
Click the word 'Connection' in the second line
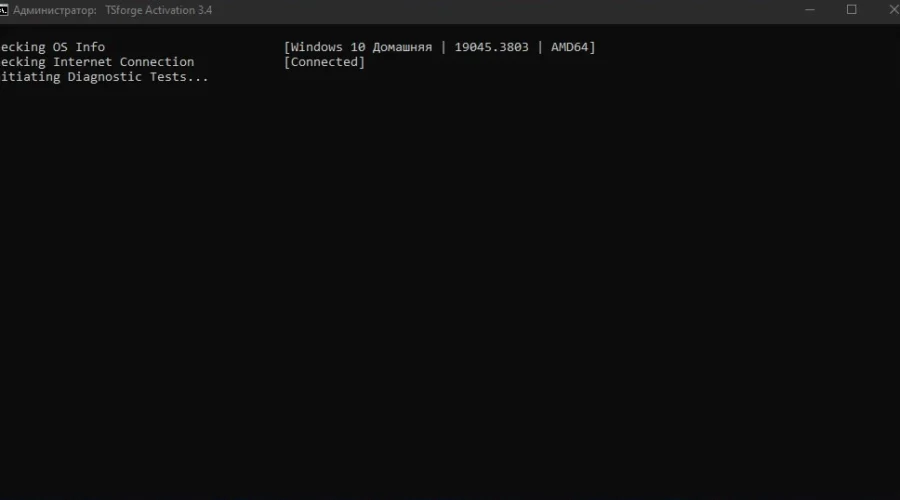click(x=157, y=62)
